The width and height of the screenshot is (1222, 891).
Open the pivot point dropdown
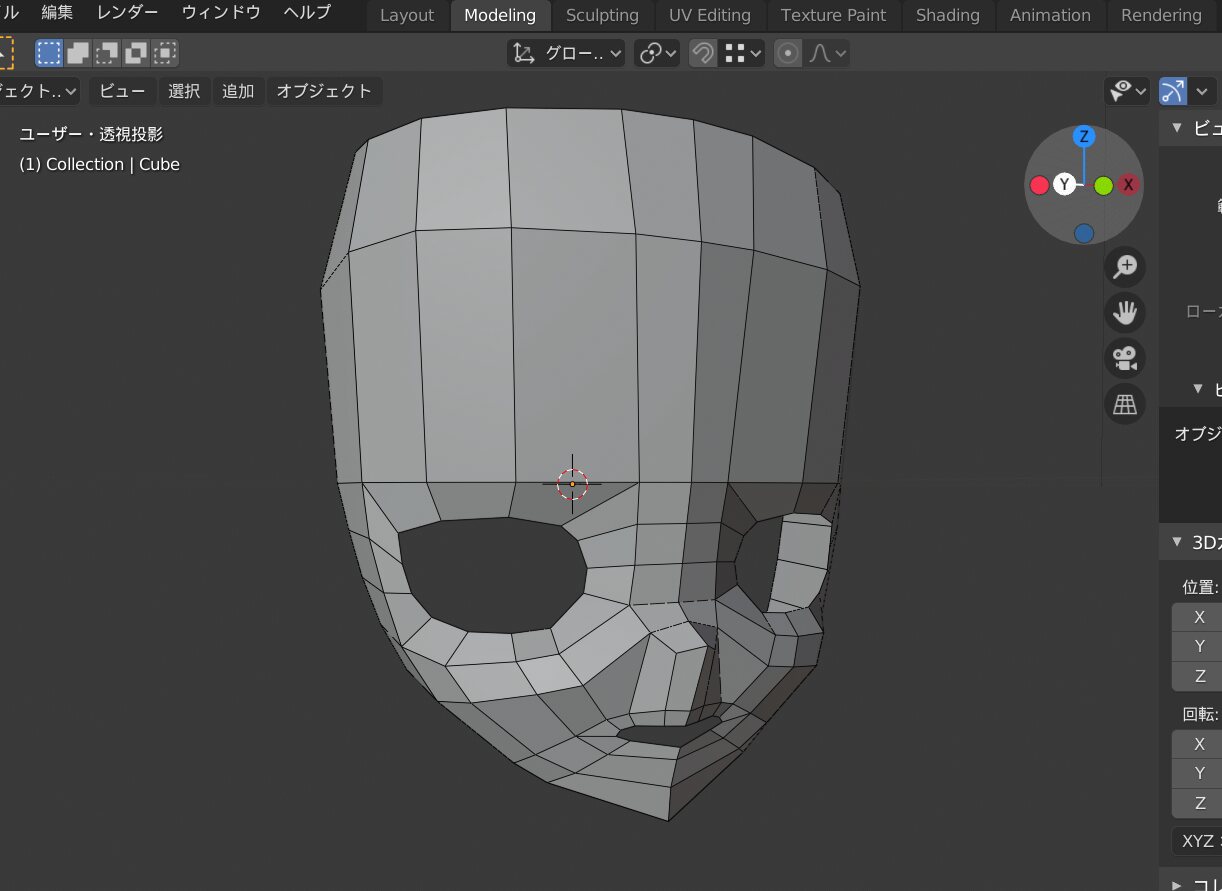point(658,53)
